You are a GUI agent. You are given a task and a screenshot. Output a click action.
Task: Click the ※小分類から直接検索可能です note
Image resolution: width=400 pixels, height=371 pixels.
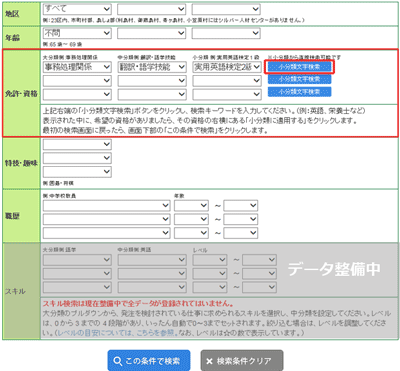point(304,57)
